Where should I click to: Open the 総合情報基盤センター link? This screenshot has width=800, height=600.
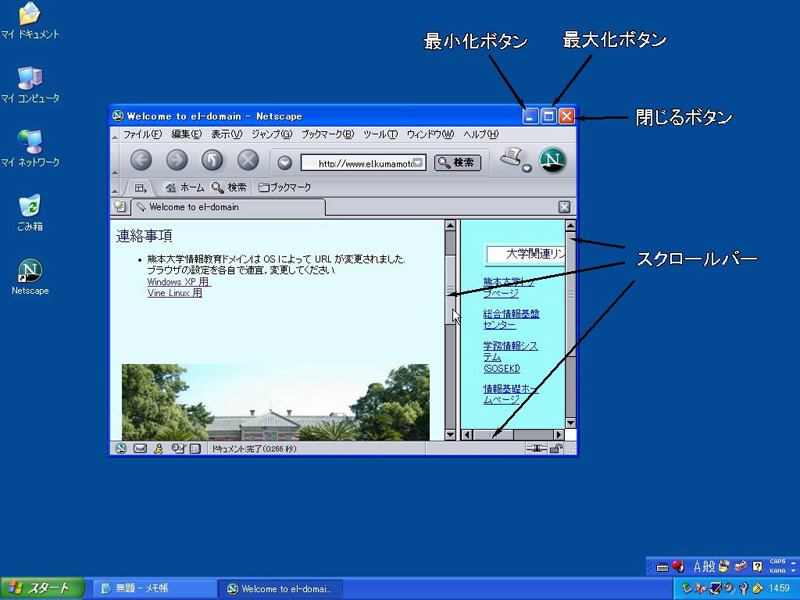coord(511,319)
